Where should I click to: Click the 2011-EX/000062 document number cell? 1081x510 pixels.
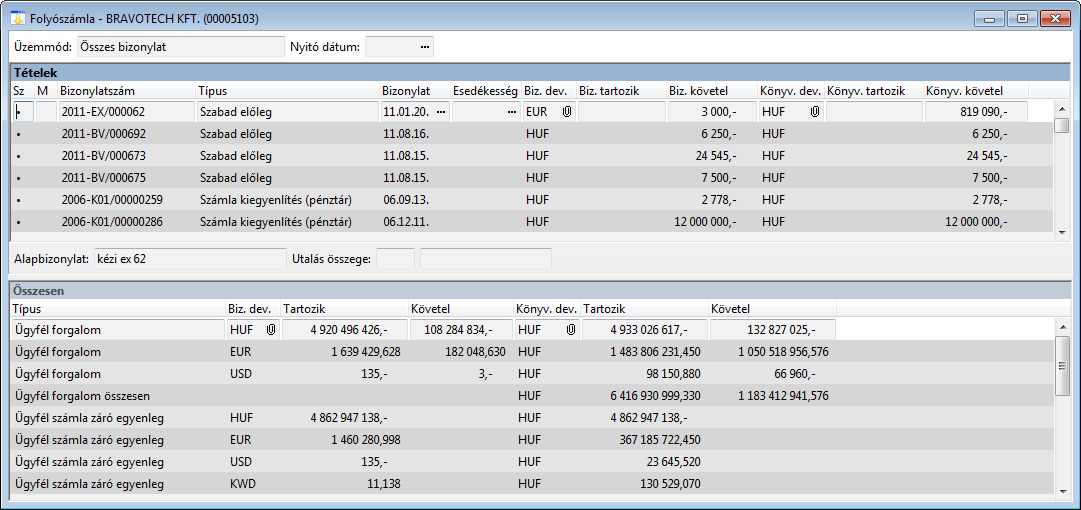[127, 111]
